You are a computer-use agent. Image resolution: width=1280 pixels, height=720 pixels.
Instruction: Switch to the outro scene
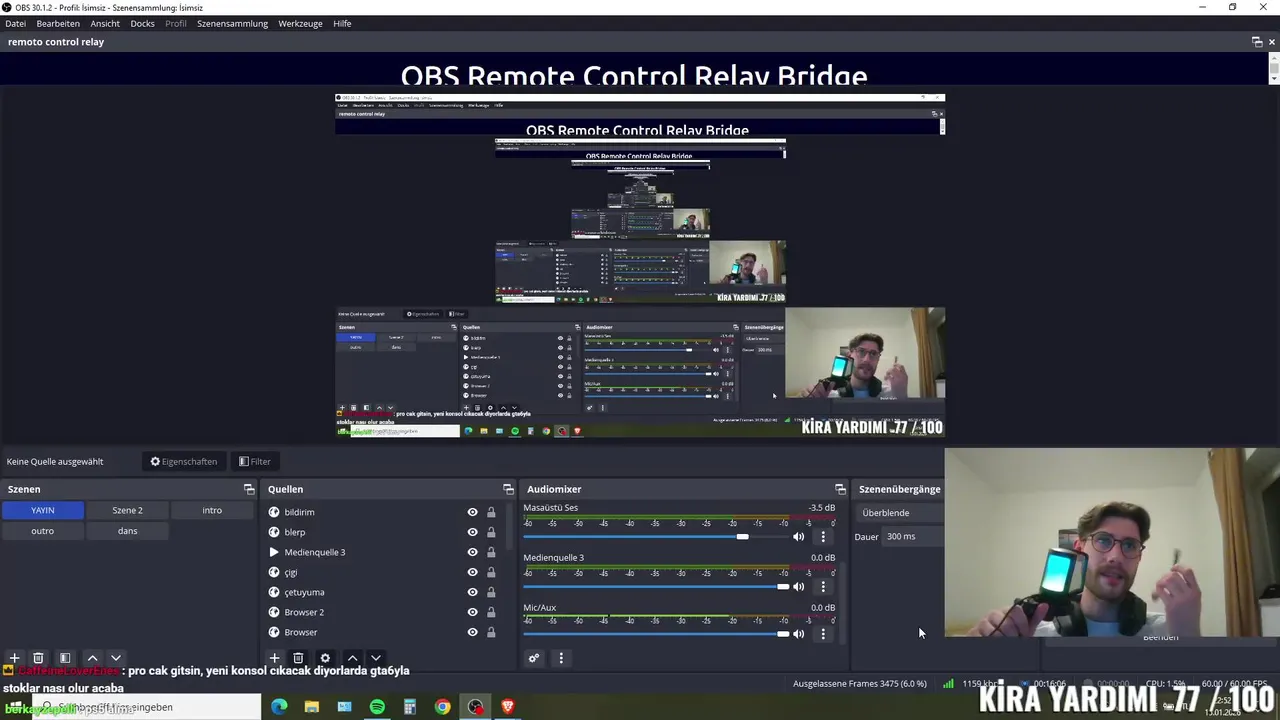click(42, 531)
